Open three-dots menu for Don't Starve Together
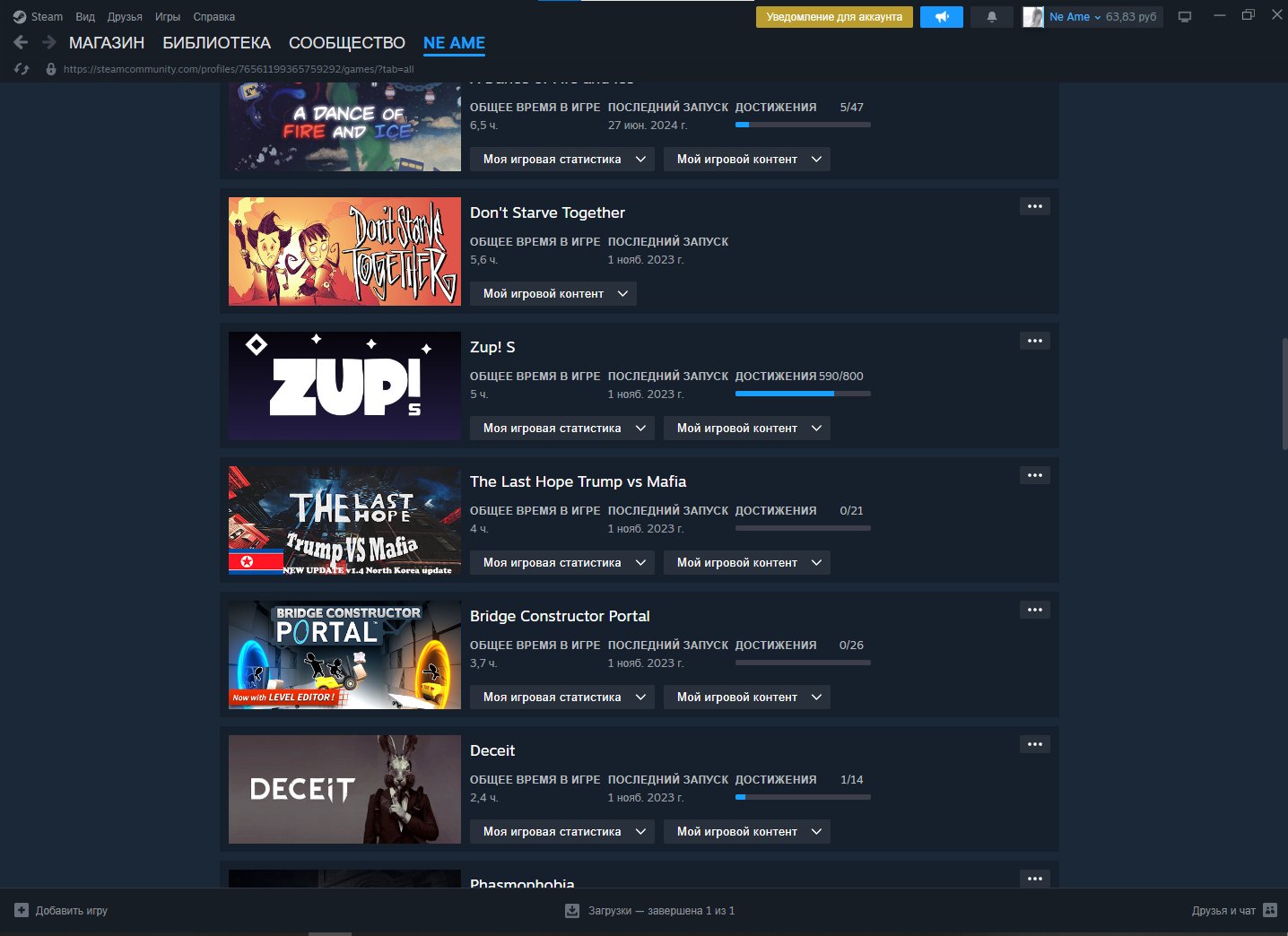This screenshot has width=1288, height=936. point(1034,206)
